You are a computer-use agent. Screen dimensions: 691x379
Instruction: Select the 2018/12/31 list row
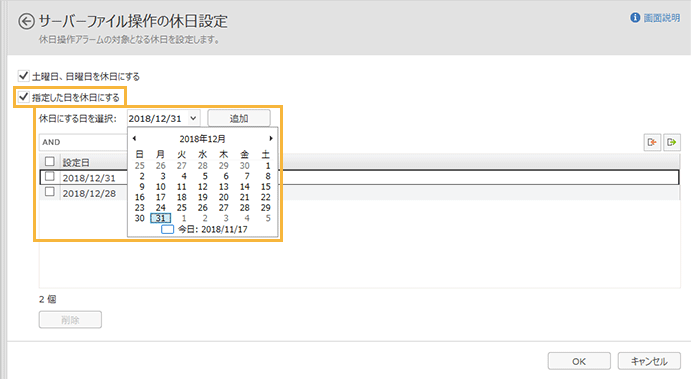(x=359, y=177)
